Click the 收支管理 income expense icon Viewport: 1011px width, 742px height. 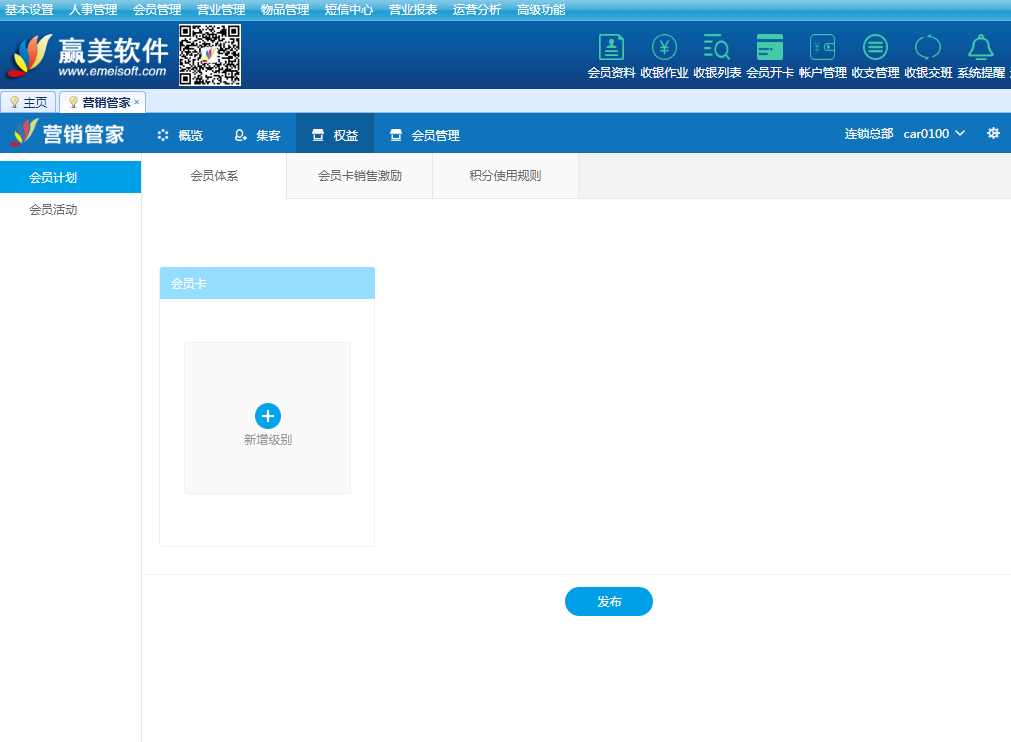tap(875, 48)
